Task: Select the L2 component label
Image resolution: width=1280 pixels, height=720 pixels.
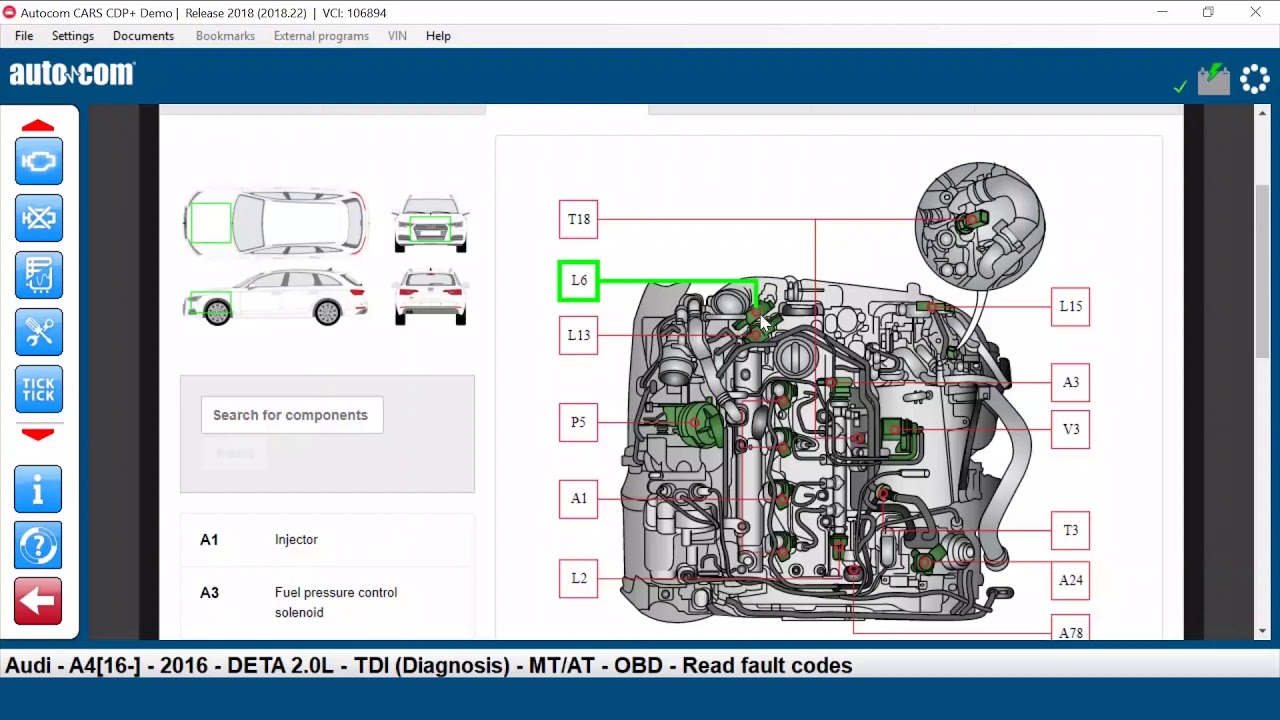Action: [x=579, y=579]
